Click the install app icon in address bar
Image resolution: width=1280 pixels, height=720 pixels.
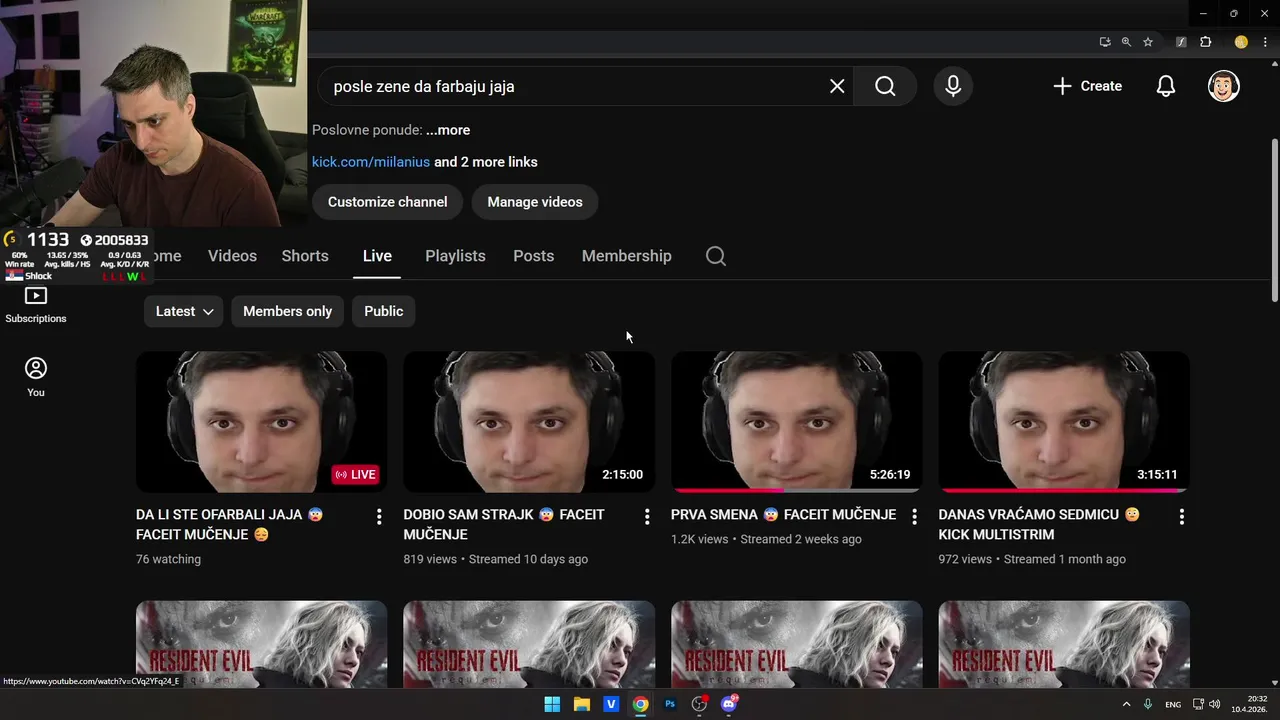pyautogui.click(x=1105, y=42)
